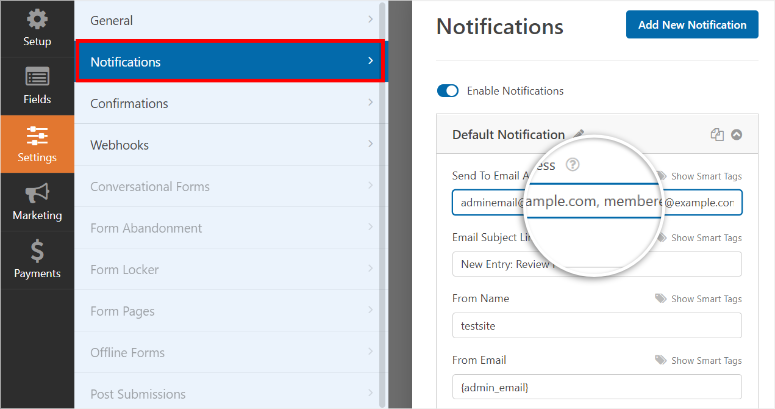Click the From Email smart tag icon
Viewport: 775px width, 409px height.
(661, 360)
